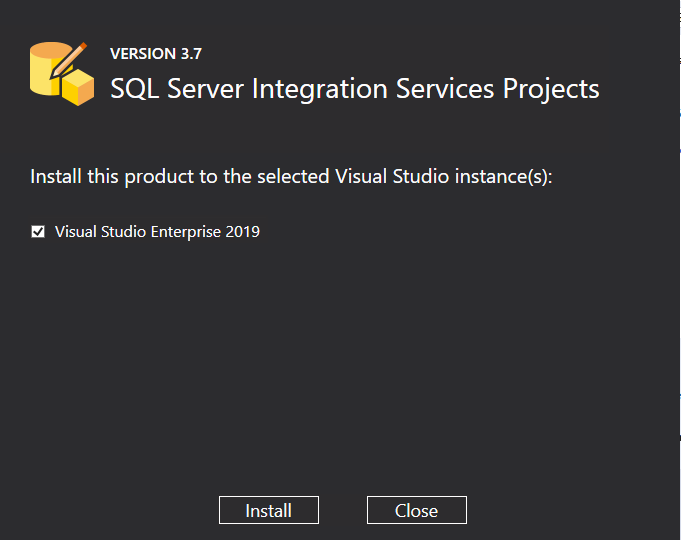The width and height of the screenshot is (681, 540).
Task: Click the checkmark box beside Visual Studio Enterprise
Action: point(38,232)
